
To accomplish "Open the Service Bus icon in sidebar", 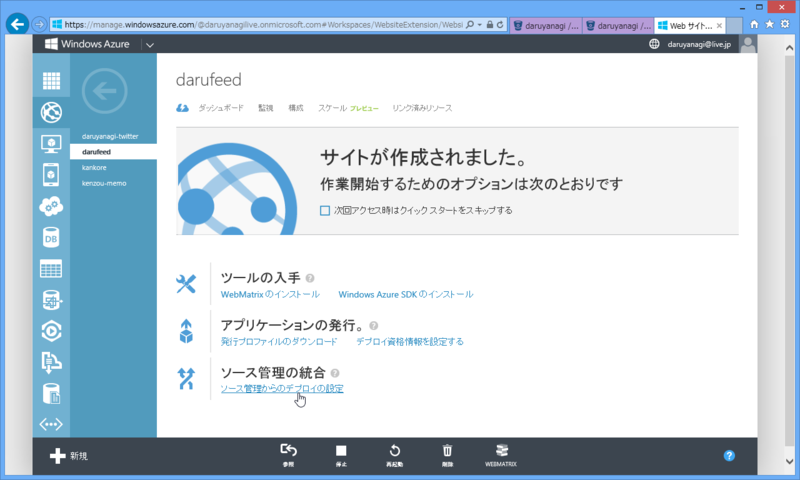I will pos(51,363).
